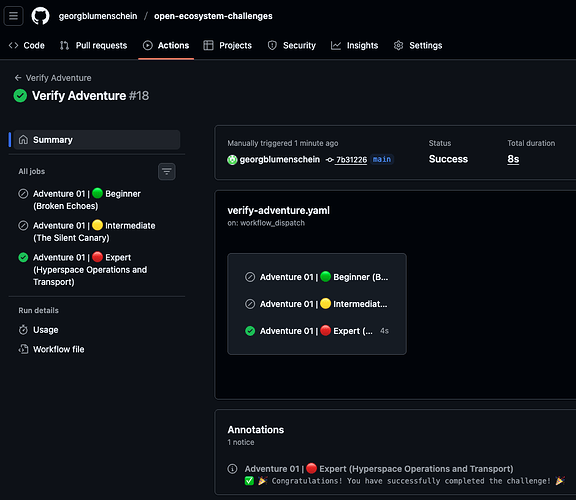576x500 pixels.
Task: Select the Summary sidebar item
Action: pos(97,140)
